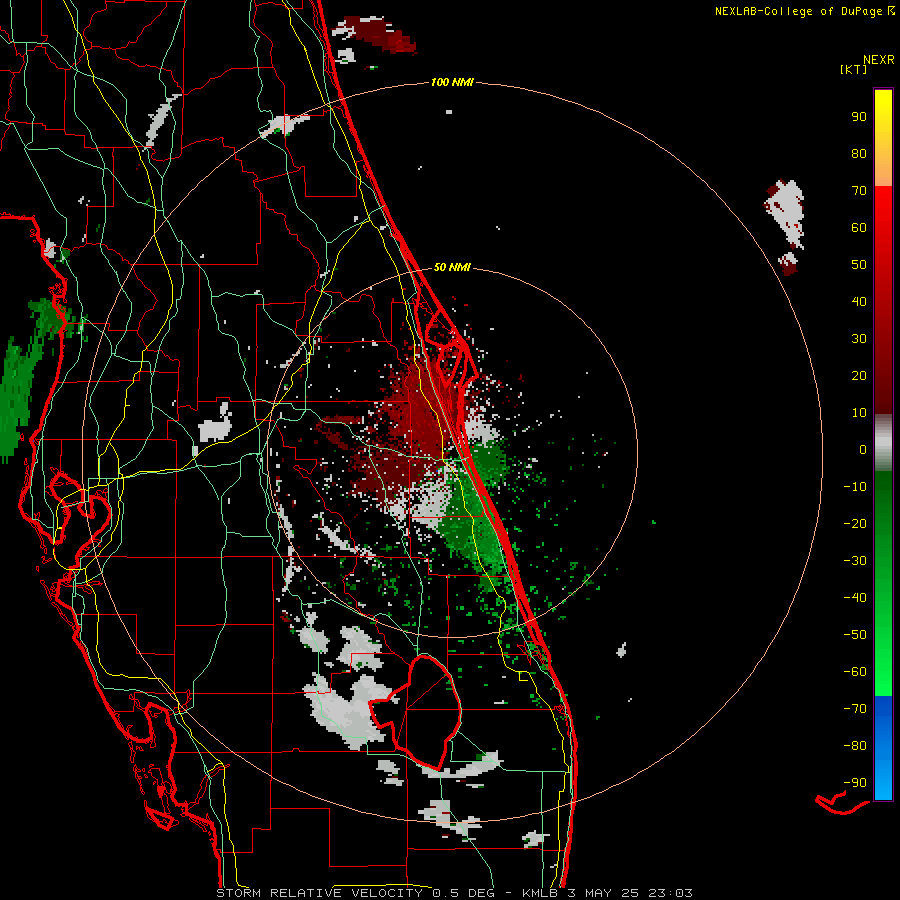The image size is (900, 900).
Task: Click the 40 value on the velocity scale
Action: tap(859, 301)
